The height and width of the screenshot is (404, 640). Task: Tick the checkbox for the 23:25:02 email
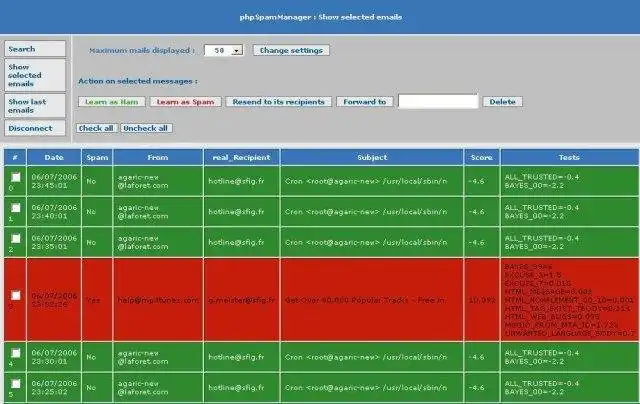[16, 384]
